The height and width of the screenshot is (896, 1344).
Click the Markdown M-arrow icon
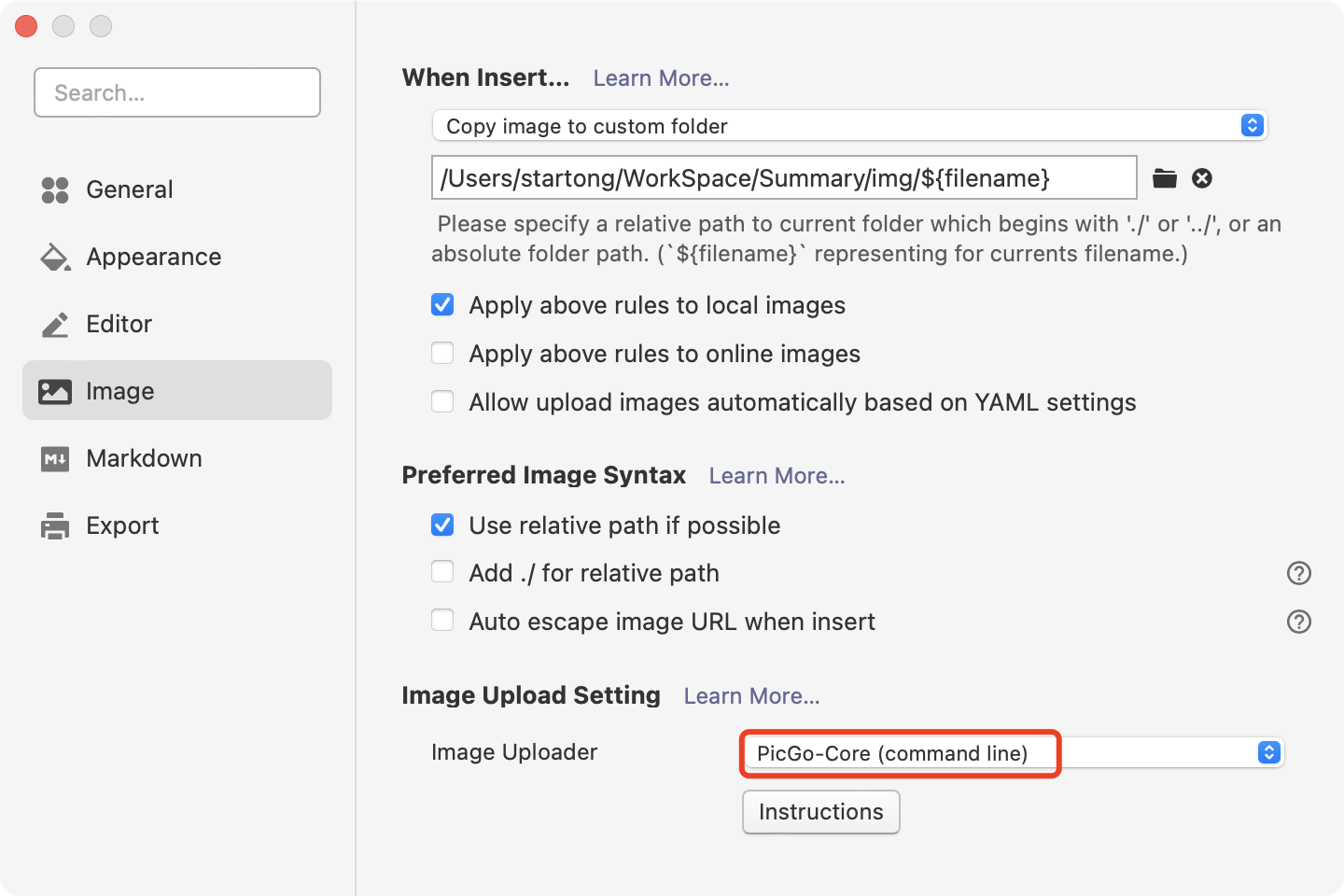point(55,458)
